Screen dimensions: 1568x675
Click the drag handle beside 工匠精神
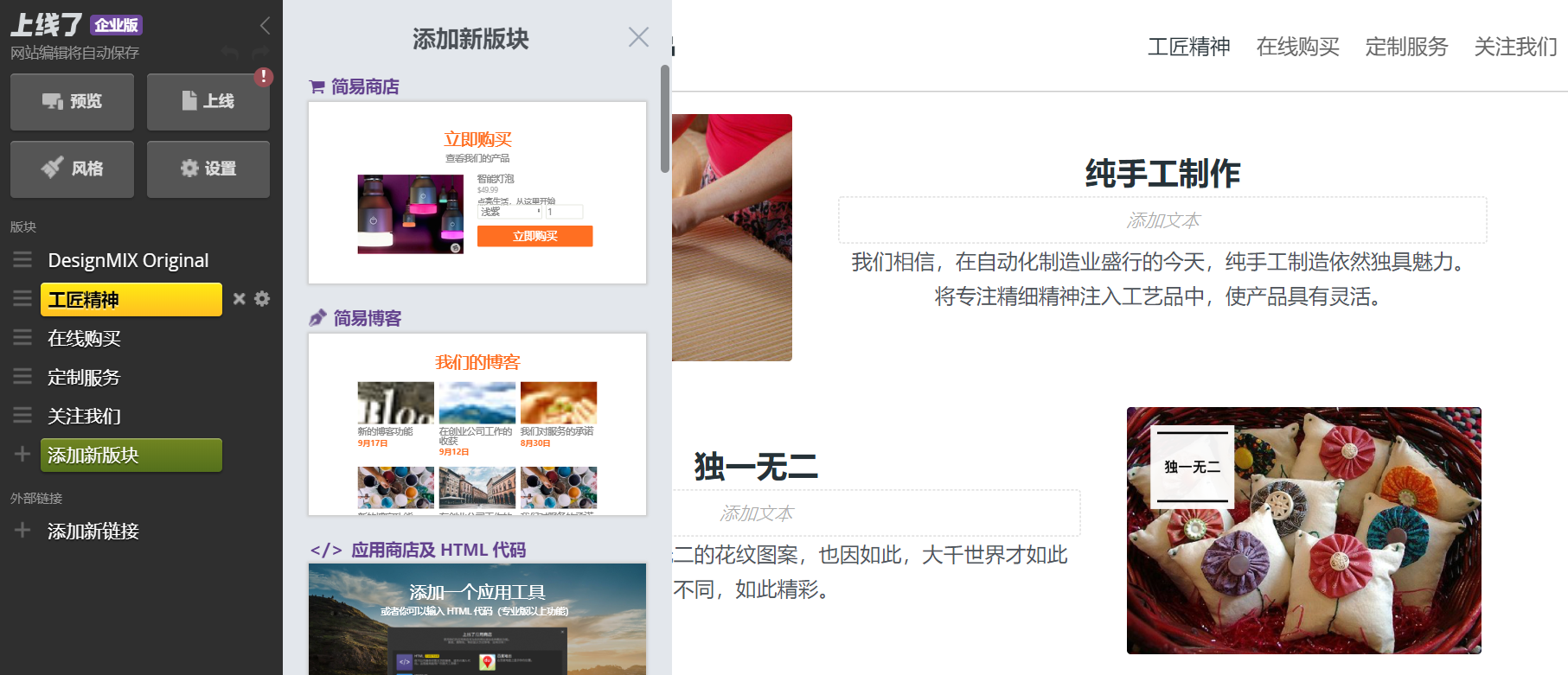tap(22, 298)
